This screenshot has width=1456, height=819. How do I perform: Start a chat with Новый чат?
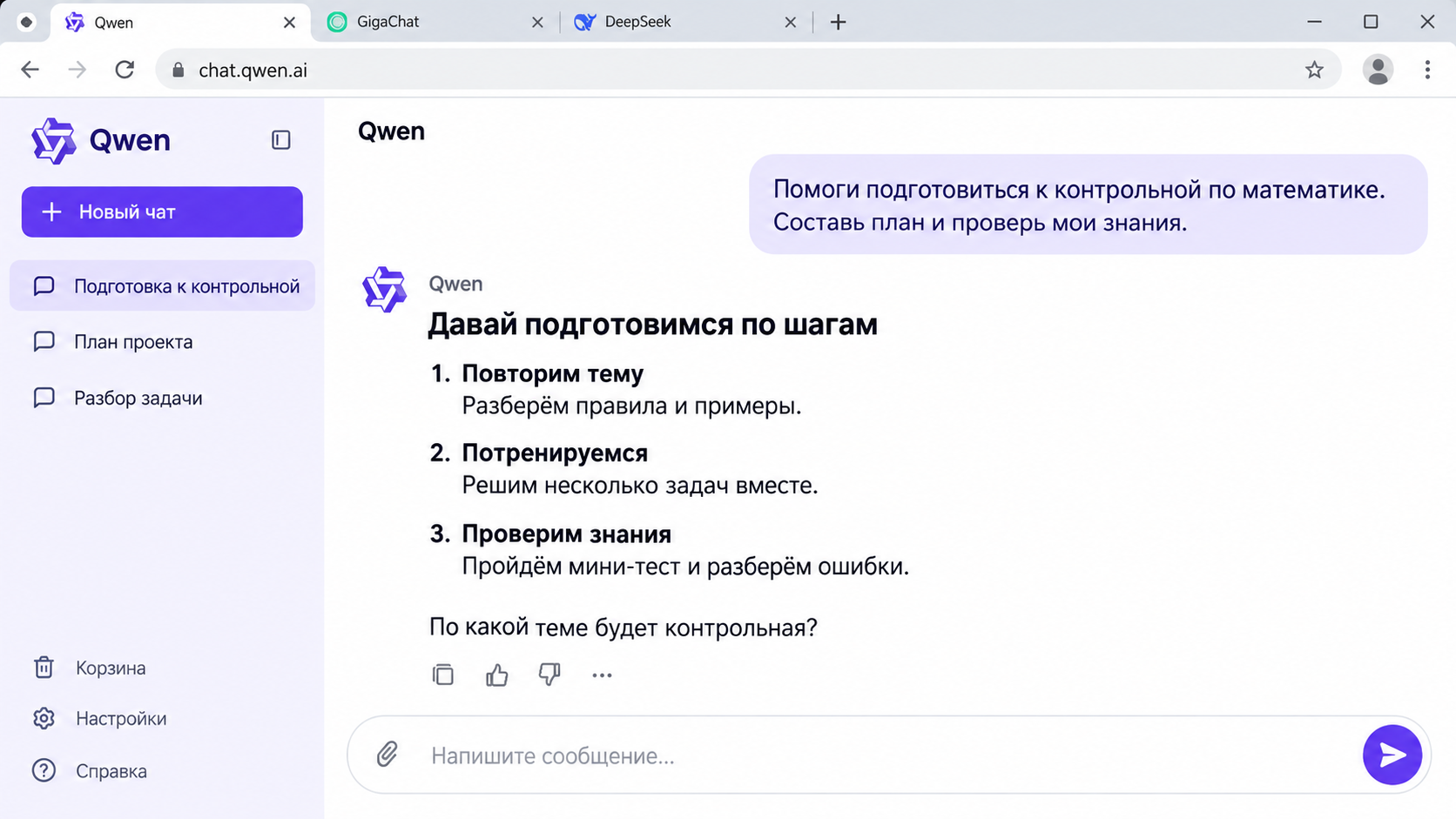(x=162, y=211)
